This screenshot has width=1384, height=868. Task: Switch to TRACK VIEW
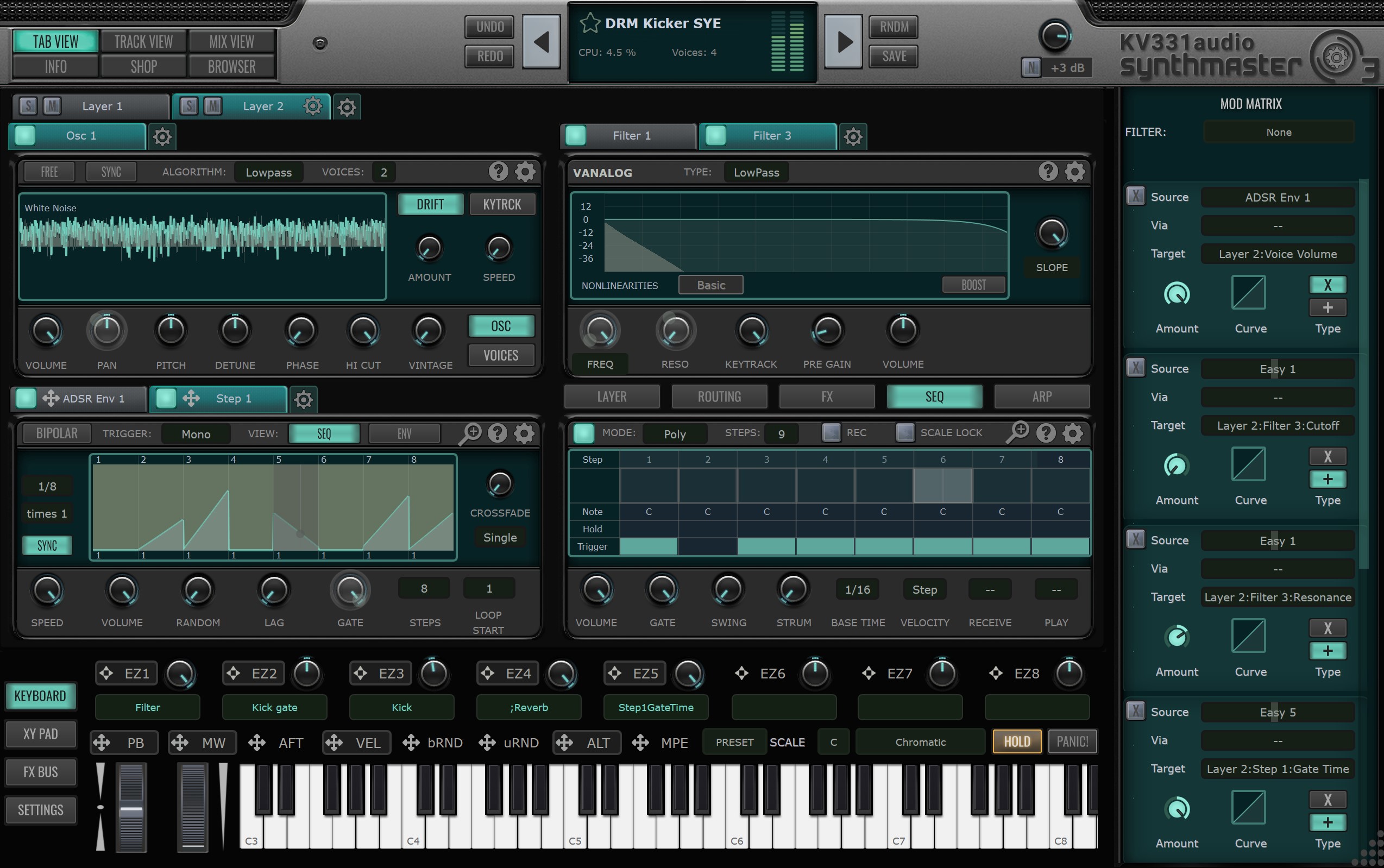[x=143, y=41]
